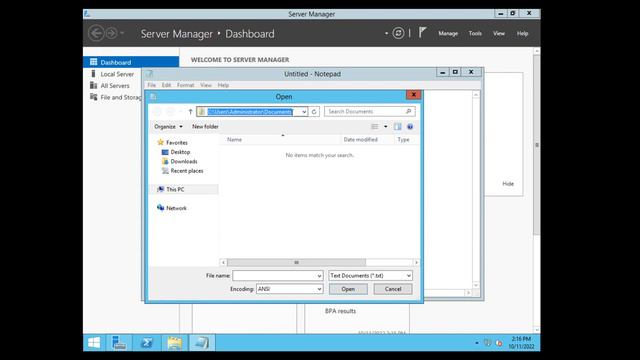
Task: Select This PC in navigation pane
Action: point(175,189)
